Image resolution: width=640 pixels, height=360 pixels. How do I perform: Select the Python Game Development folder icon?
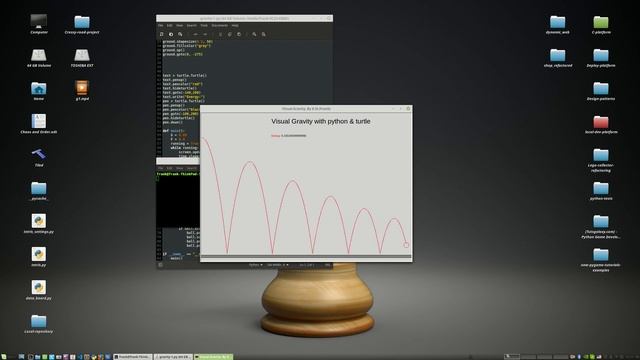click(x=601, y=226)
